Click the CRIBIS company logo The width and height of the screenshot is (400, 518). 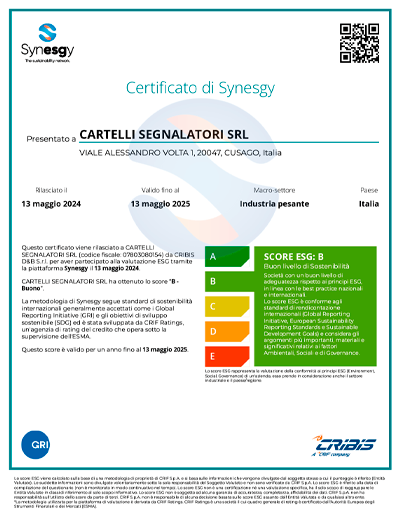(344, 446)
